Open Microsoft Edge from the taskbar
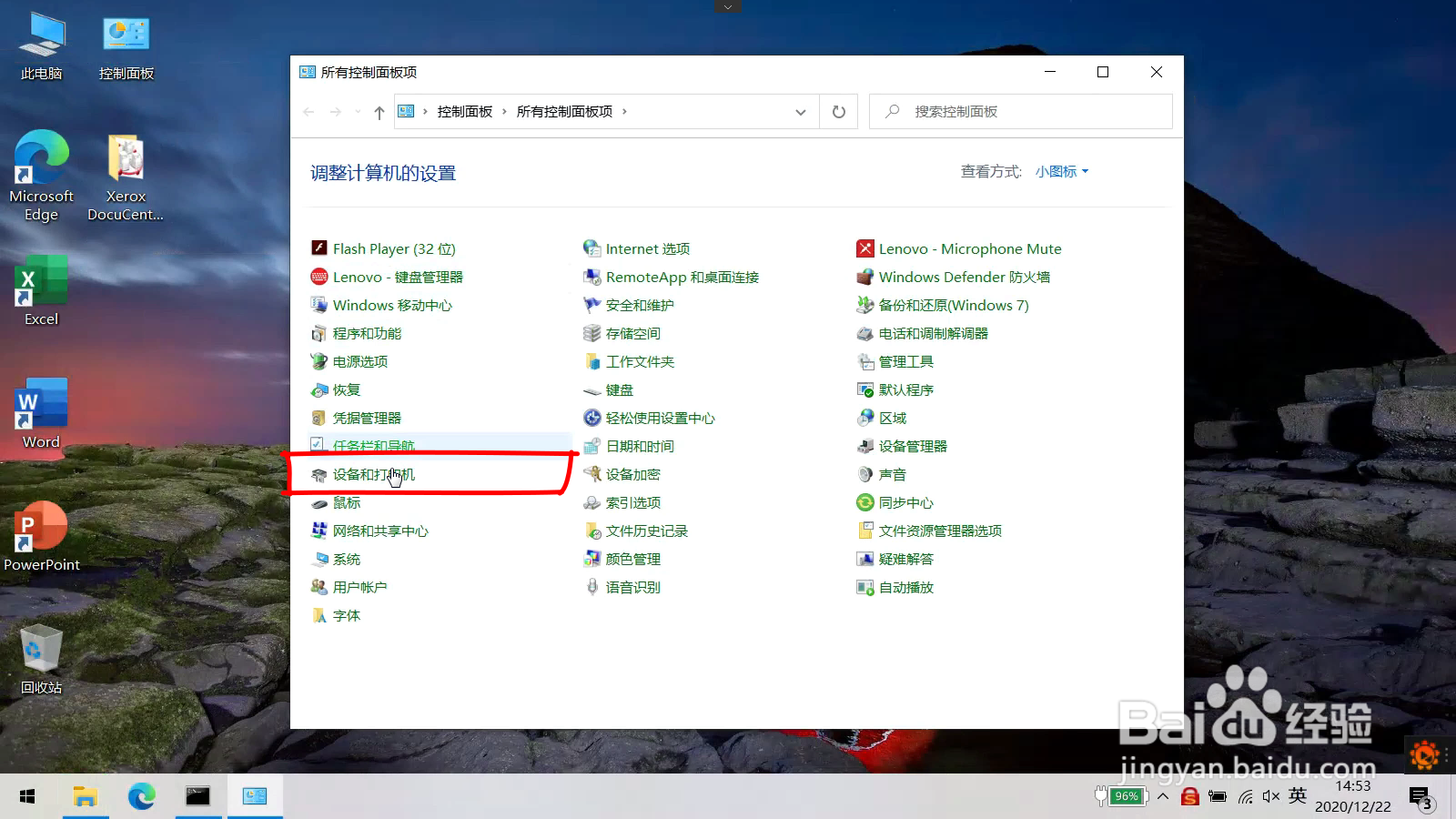Image resolution: width=1456 pixels, height=819 pixels. (142, 795)
